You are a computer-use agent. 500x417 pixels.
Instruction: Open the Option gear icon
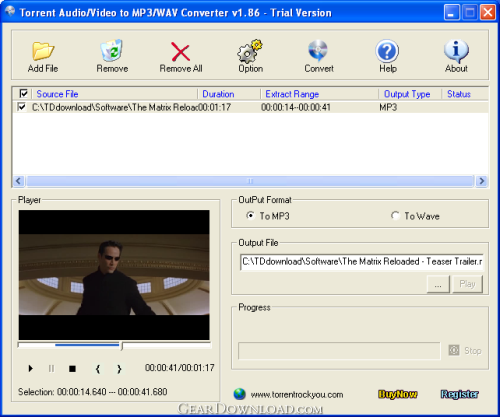[250, 51]
